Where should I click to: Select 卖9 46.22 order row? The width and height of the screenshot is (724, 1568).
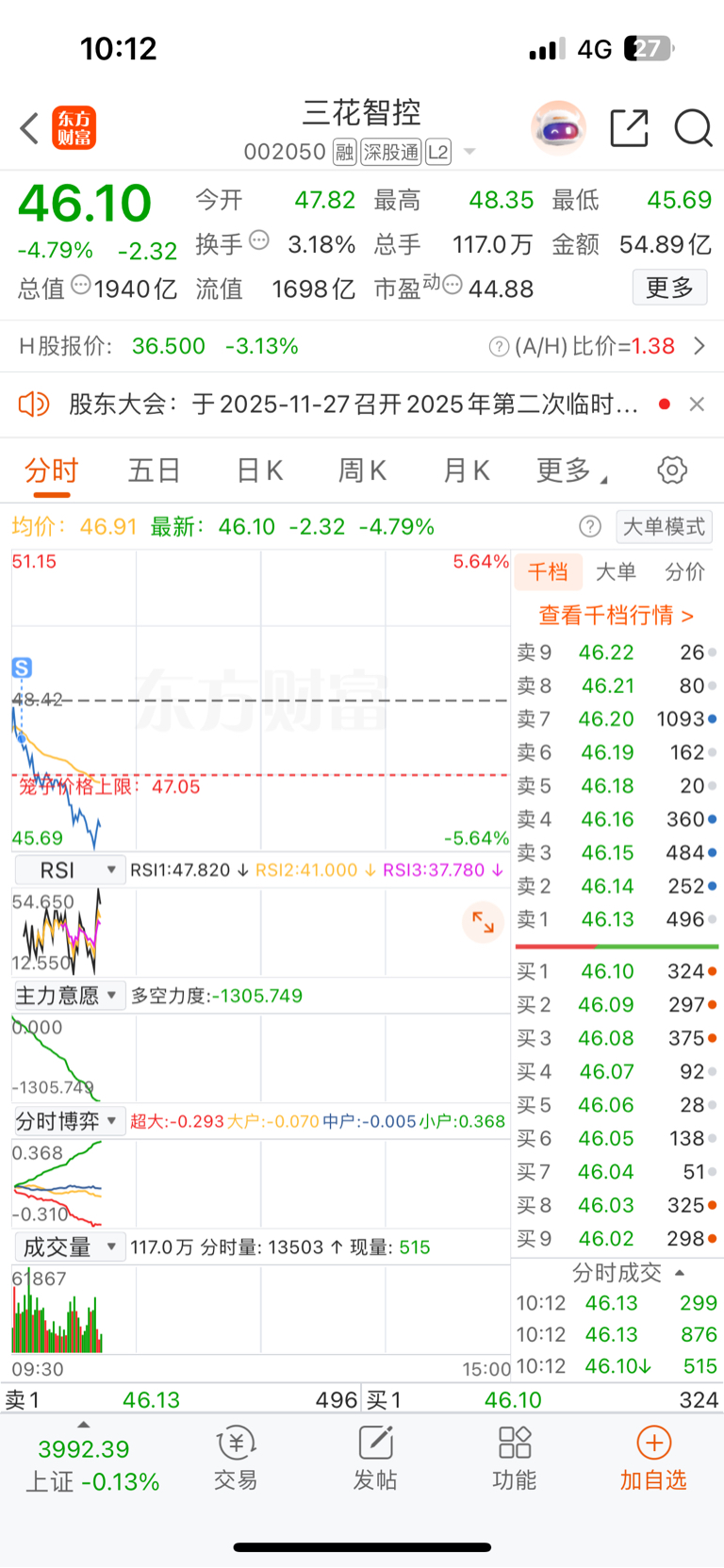pos(617,652)
